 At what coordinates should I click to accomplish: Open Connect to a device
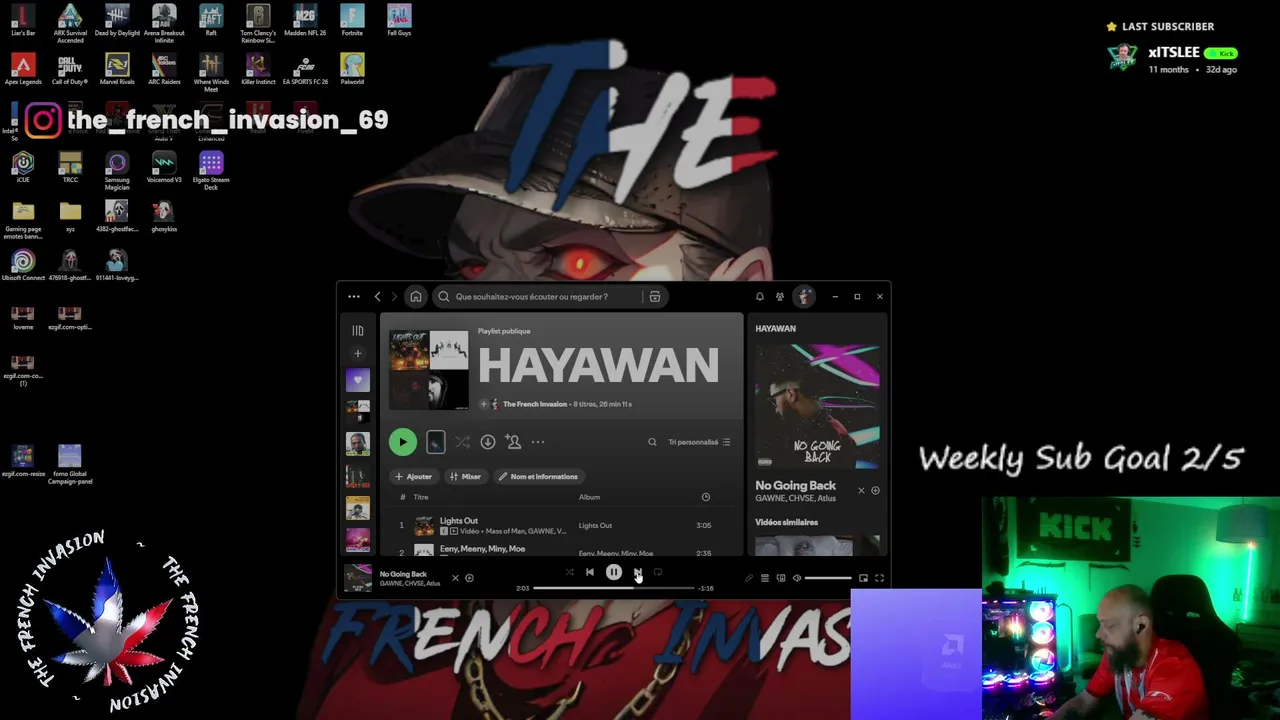781,578
